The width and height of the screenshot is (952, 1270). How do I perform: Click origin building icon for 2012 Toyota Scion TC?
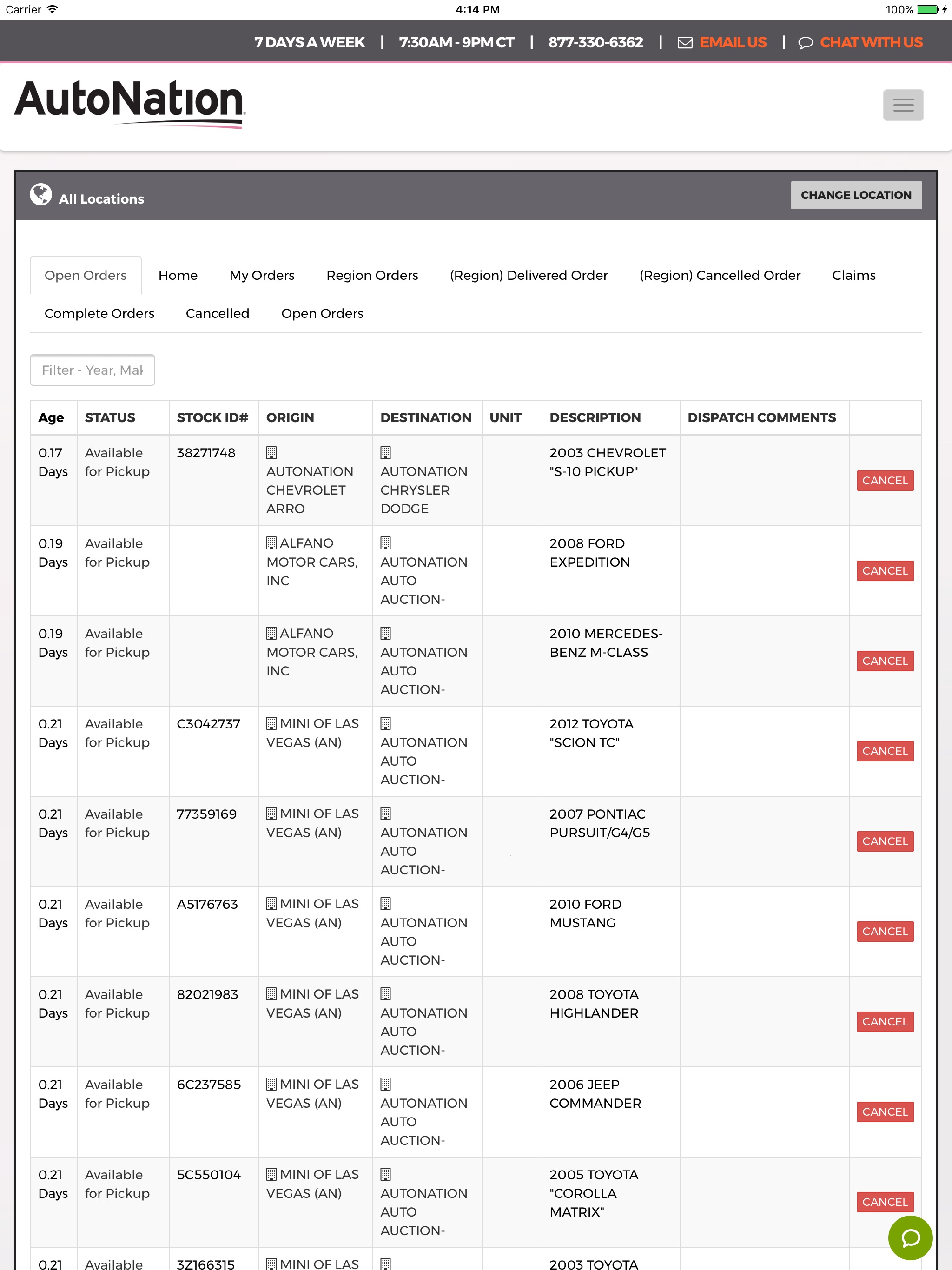coord(271,723)
